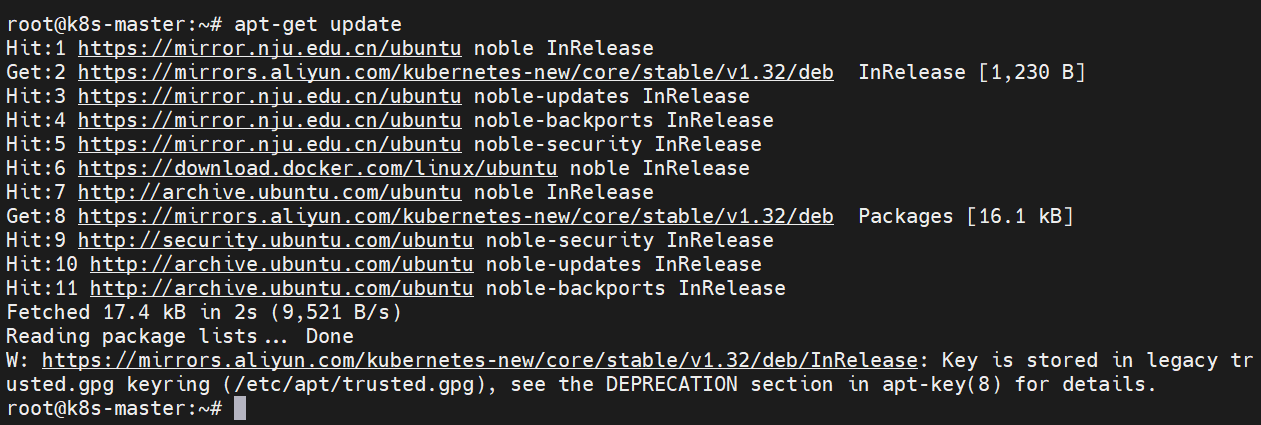
Task: Click the terminal cursor block at the prompt
Action: click(x=239, y=409)
